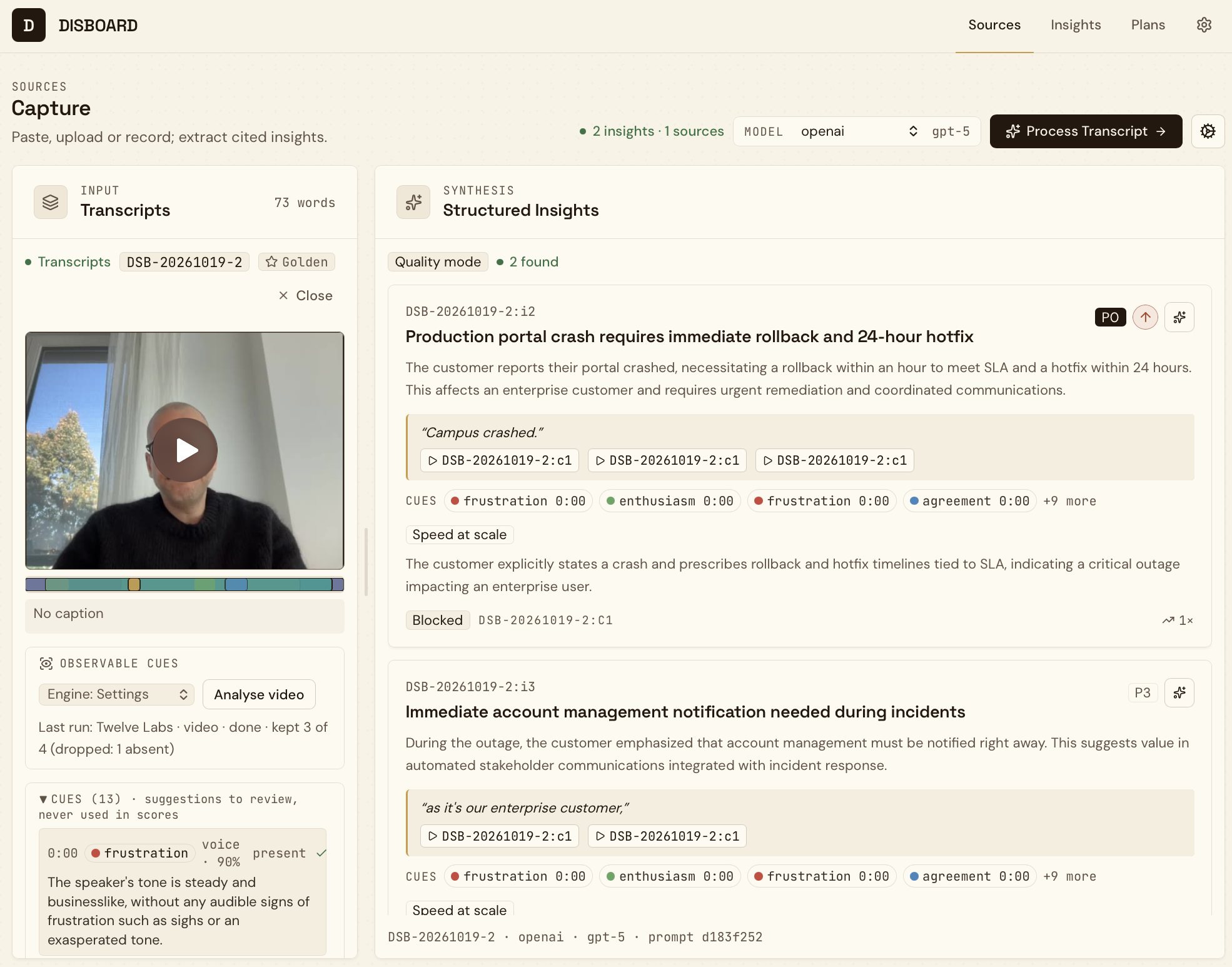Click the green check on frustration cue
Viewport: 1232px width, 967px height.
point(321,853)
